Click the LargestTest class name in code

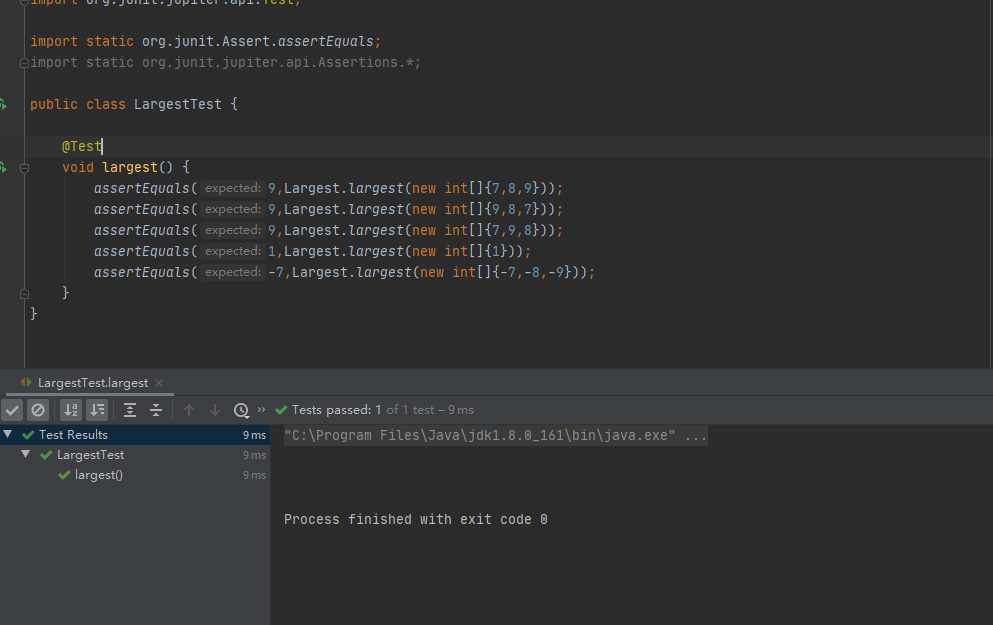click(177, 104)
